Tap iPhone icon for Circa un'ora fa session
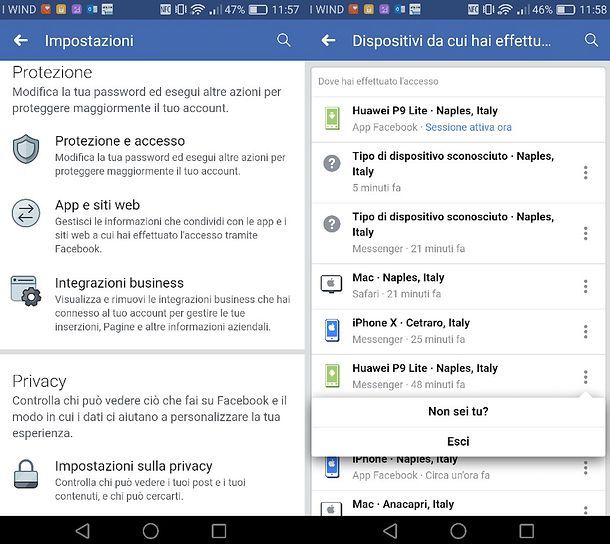Viewport: 610px width, 544px height. tap(332, 467)
